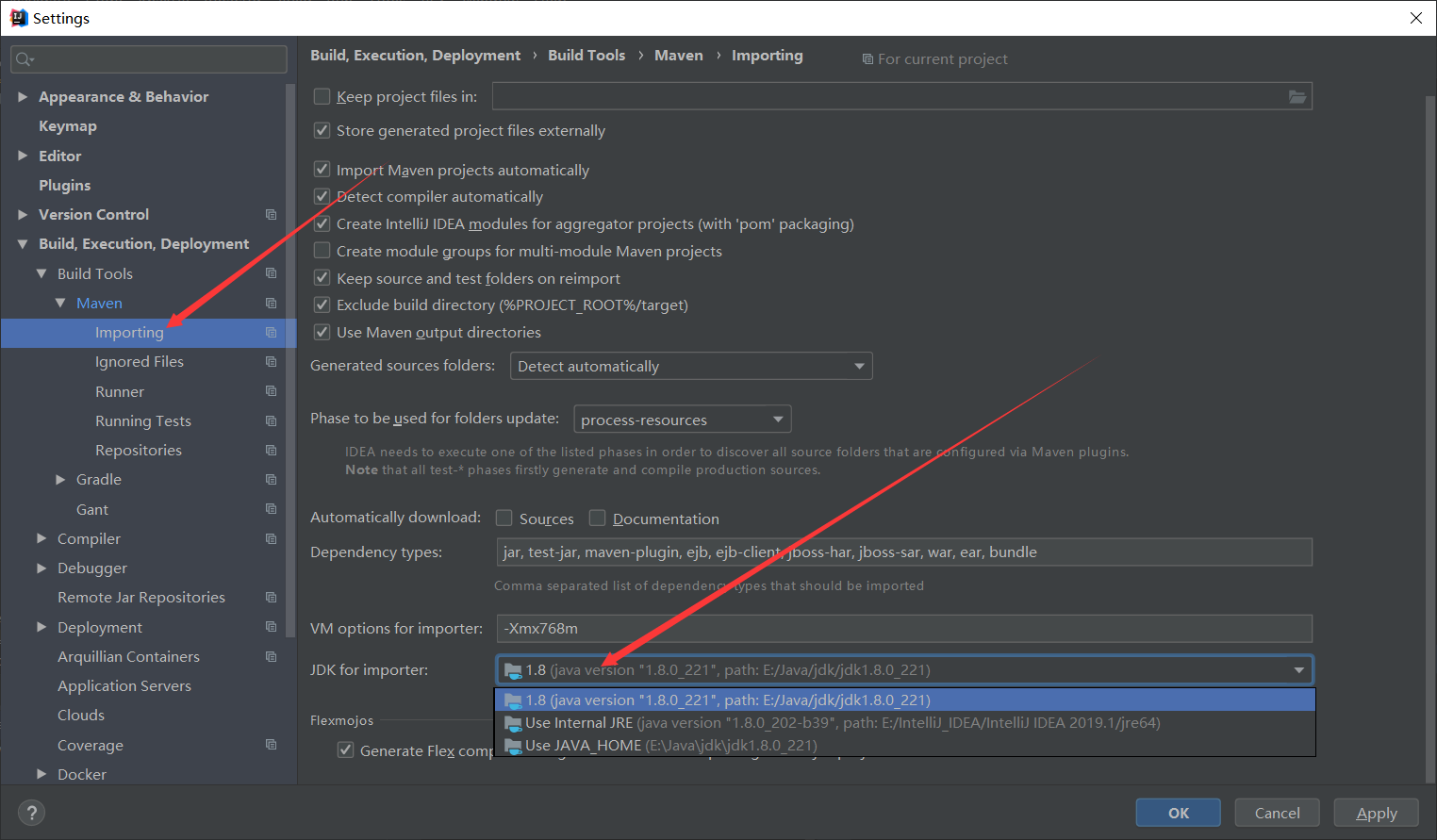Click project-level icon beside Coverage
Viewport: 1437px width, 840px height.
(271, 745)
